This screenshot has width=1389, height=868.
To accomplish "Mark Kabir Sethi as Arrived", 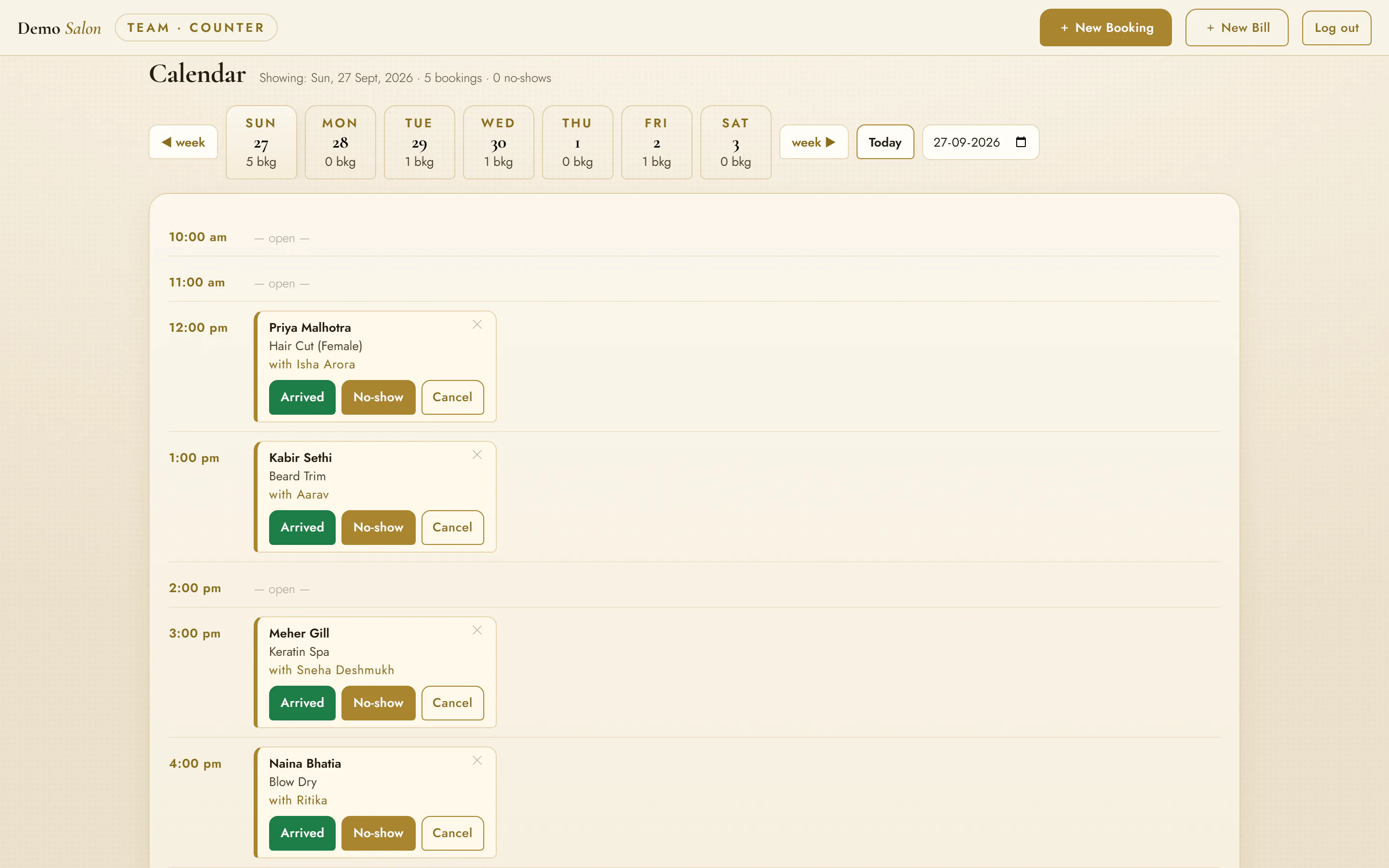I will pyautogui.click(x=302, y=528).
